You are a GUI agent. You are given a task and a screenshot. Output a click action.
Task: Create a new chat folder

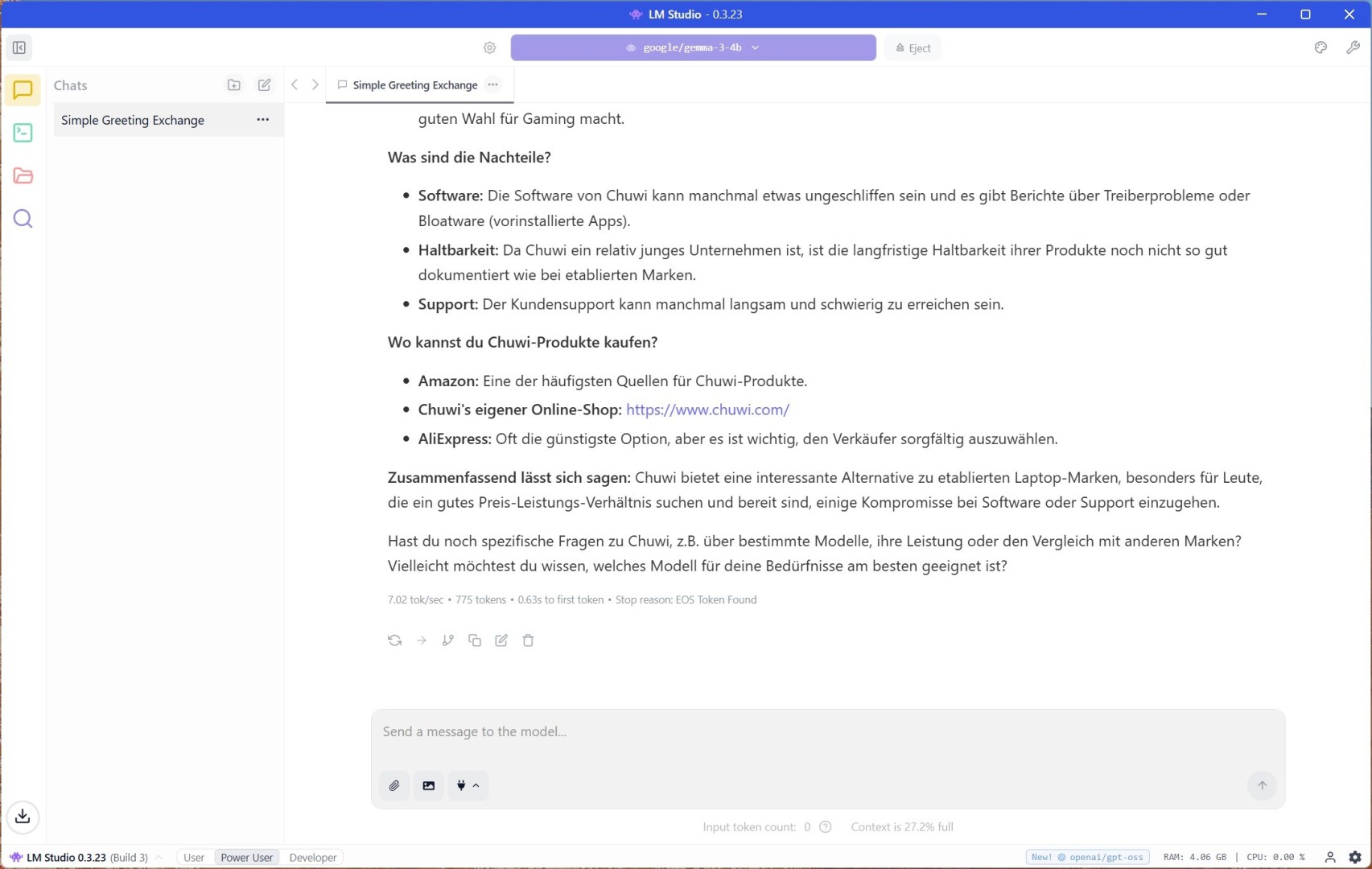(234, 85)
